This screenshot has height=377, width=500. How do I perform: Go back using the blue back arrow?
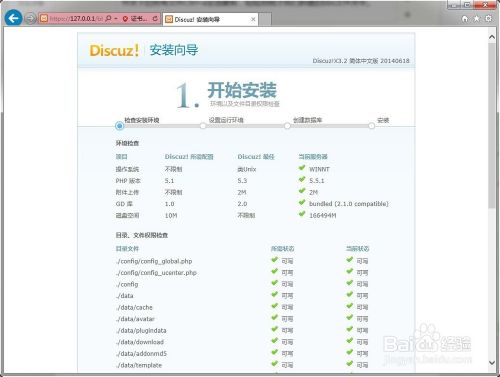(x=14, y=18)
